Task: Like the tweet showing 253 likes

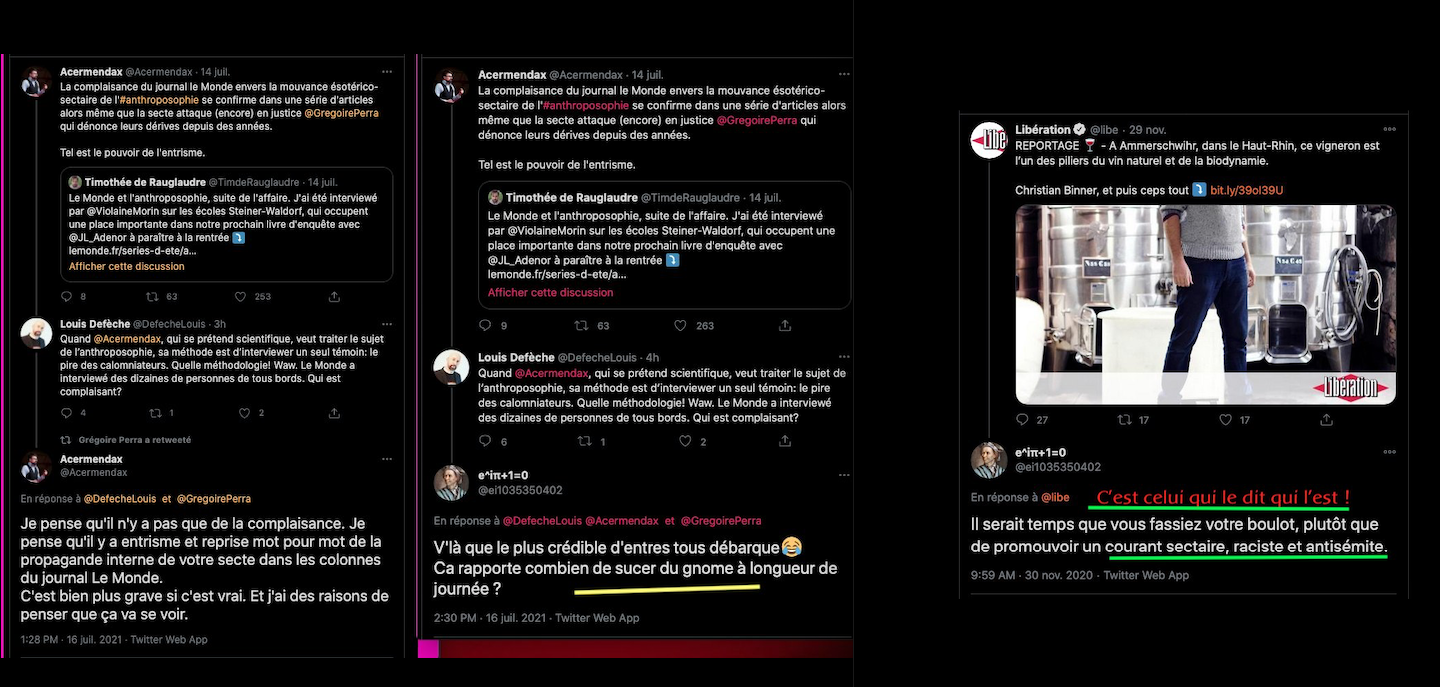Action: tap(240, 296)
